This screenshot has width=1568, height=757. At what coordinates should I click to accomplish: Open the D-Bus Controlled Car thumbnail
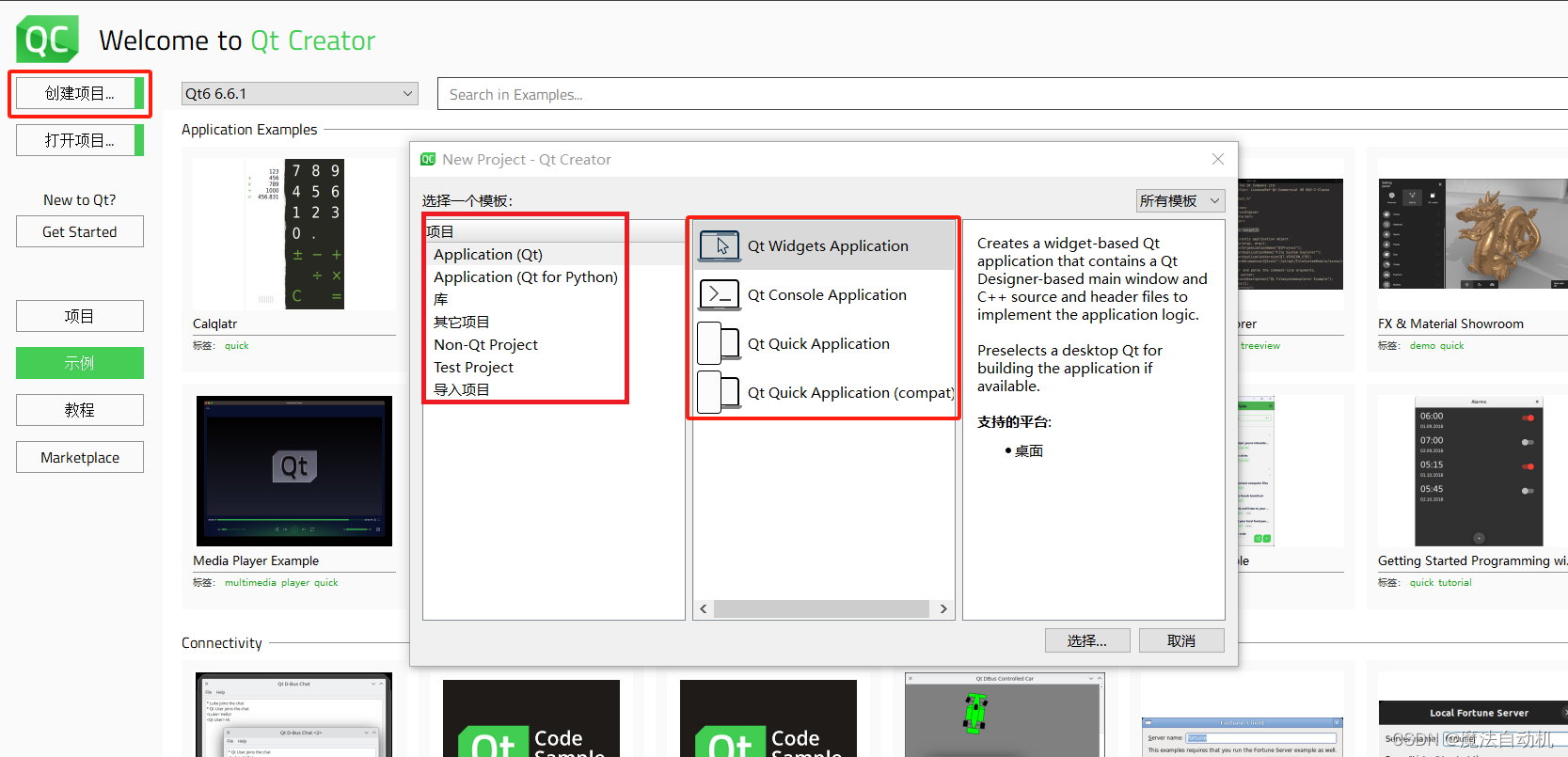(1005, 715)
